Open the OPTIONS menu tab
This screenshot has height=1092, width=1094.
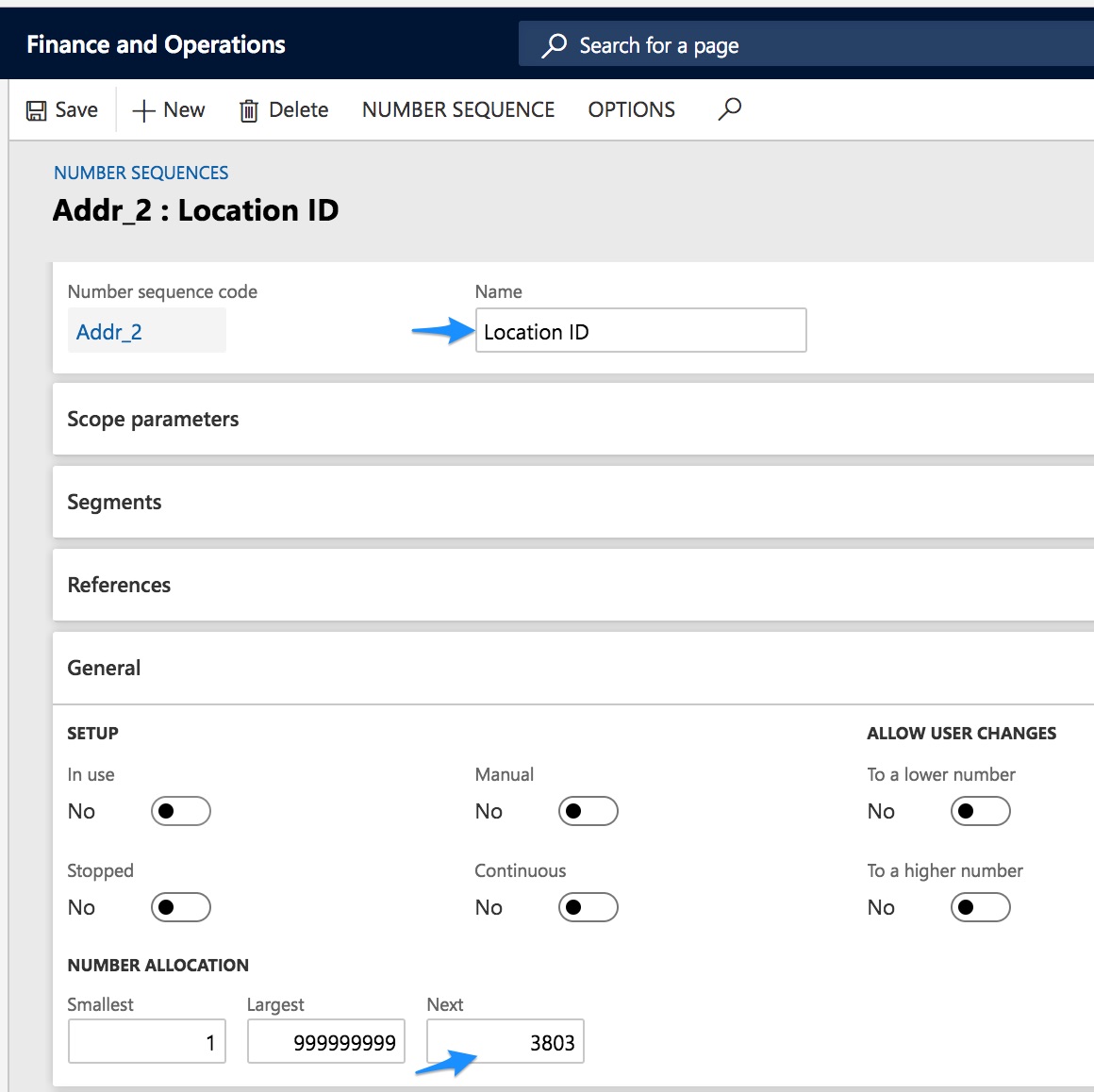click(632, 109)
